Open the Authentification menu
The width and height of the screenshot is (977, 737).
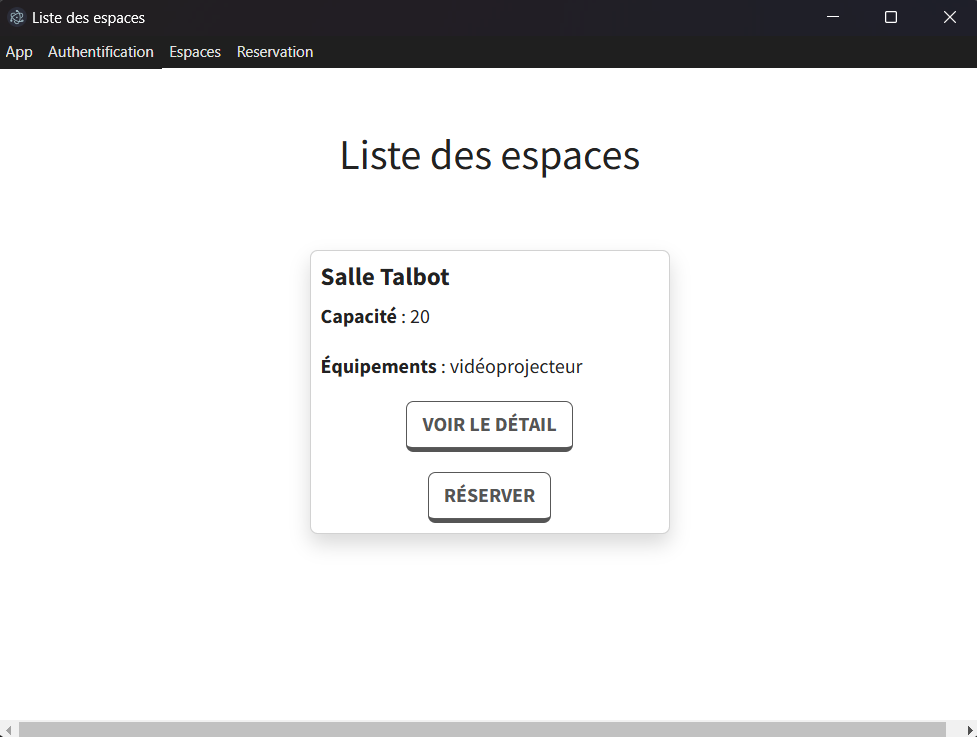[101, 52]
